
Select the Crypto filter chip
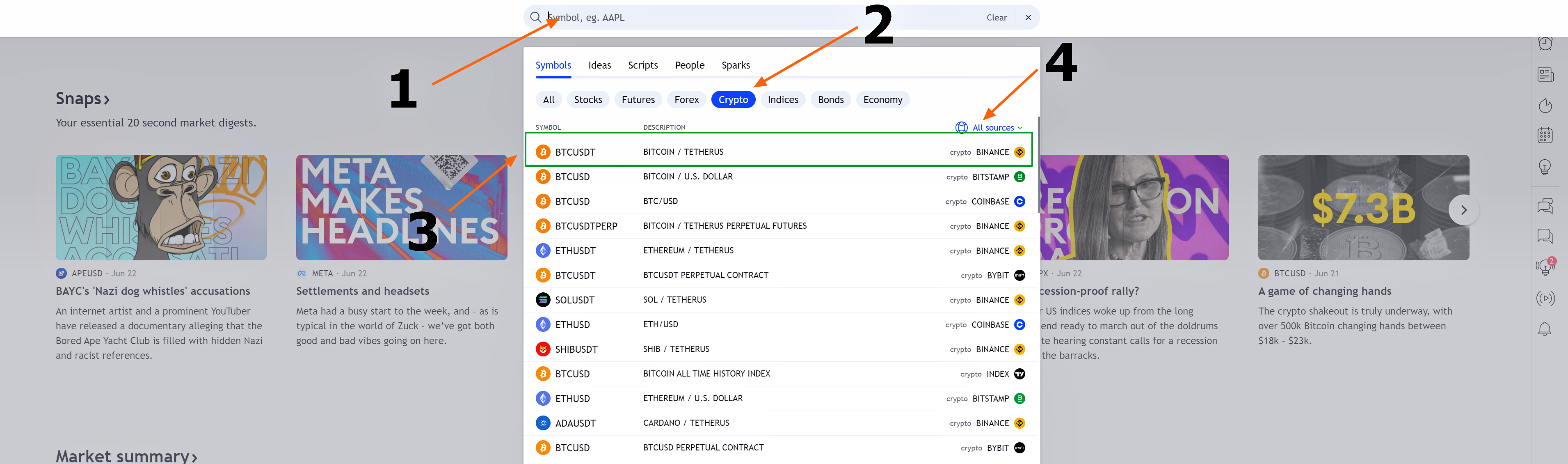(x=733, y=100)
